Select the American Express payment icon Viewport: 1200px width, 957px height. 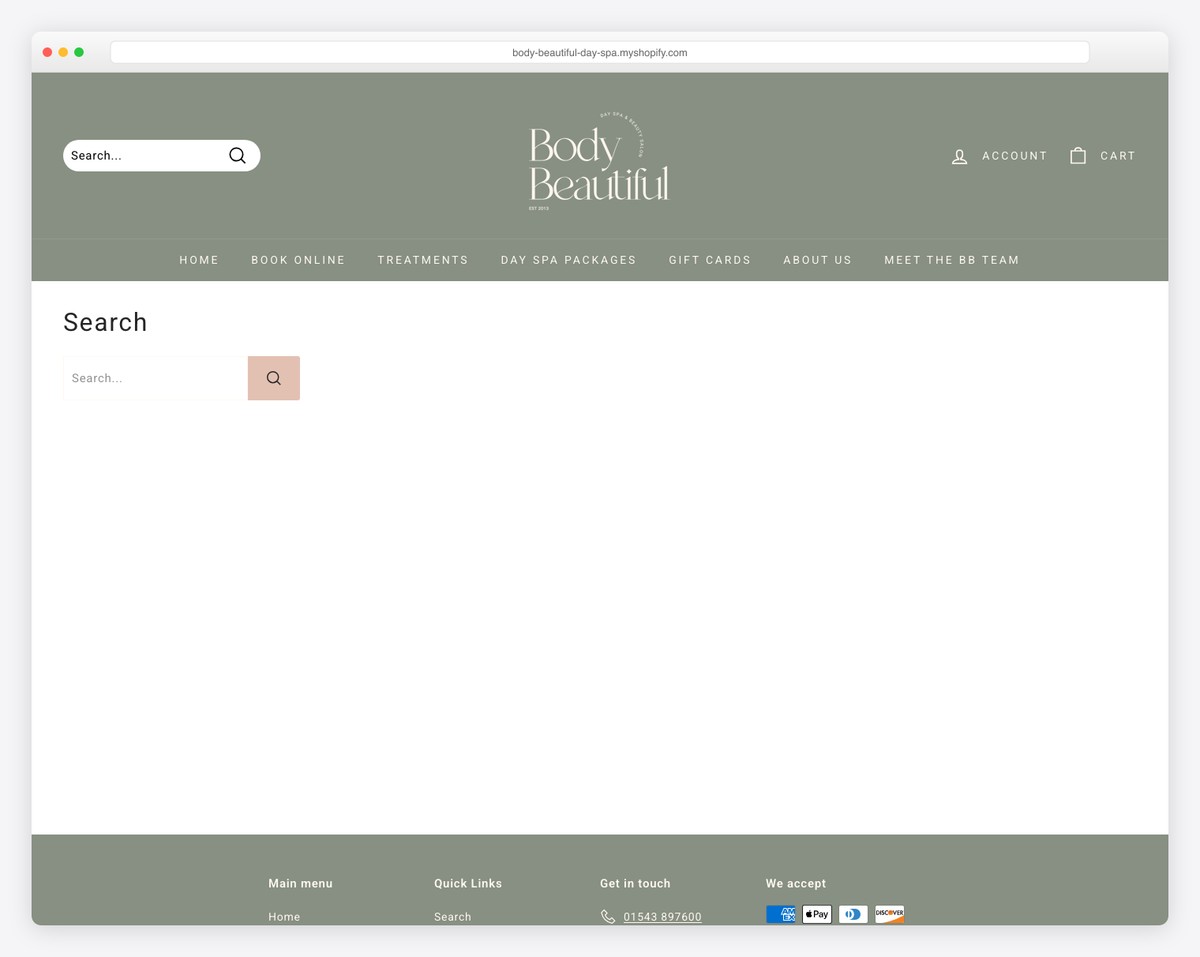pos(780,913)
